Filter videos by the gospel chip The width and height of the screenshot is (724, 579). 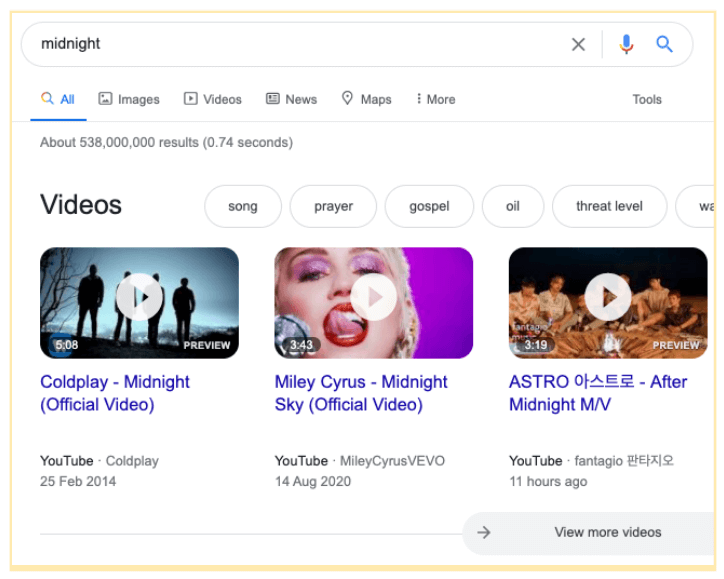(x=429, y=206)
